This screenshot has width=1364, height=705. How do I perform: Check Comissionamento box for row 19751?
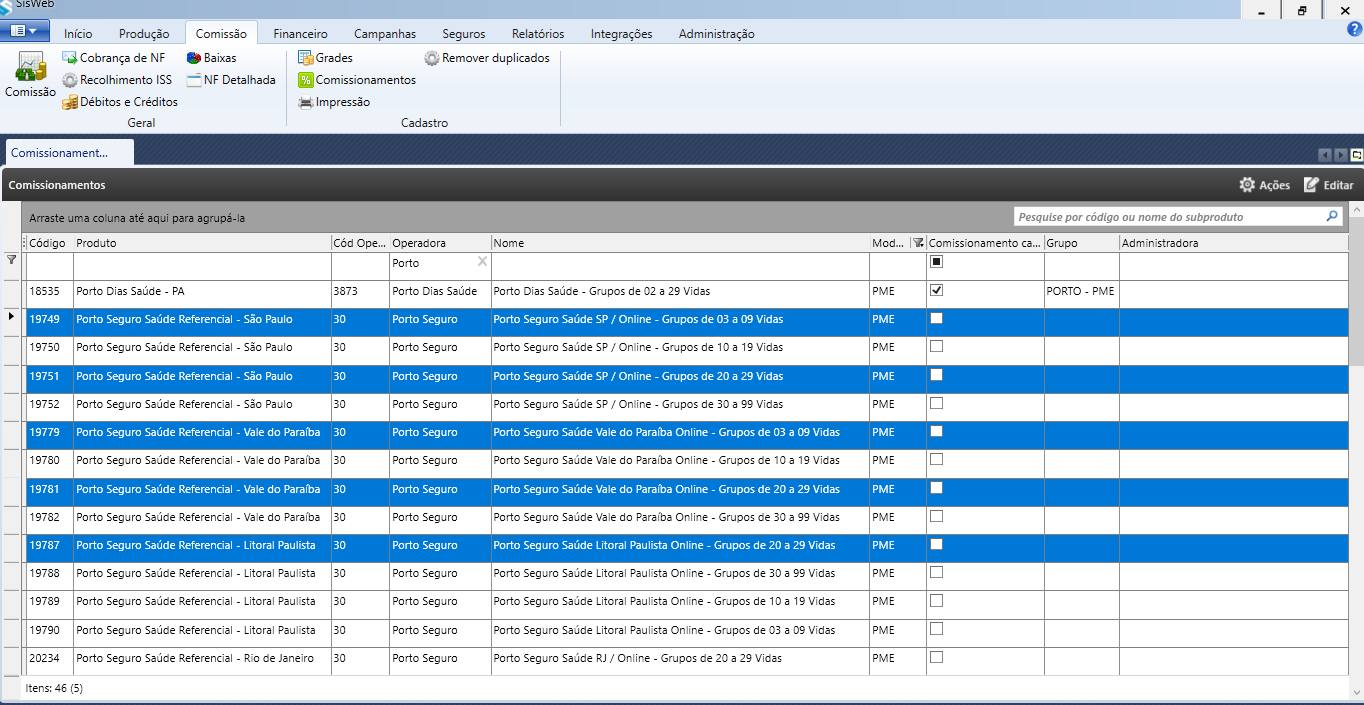(x=937, y=375)
